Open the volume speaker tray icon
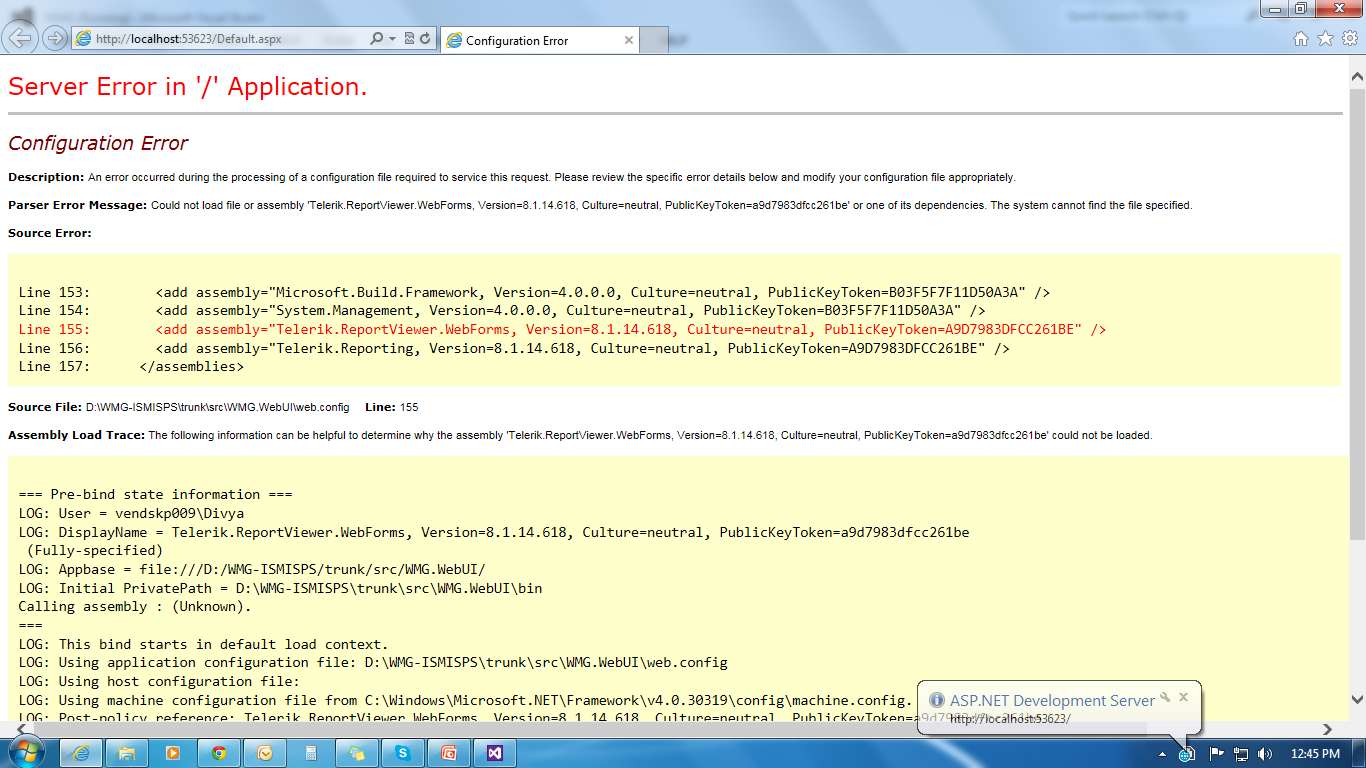The width and height of the screenshot is (1366, 768). pyautogui.click(x=1265, y=754)
